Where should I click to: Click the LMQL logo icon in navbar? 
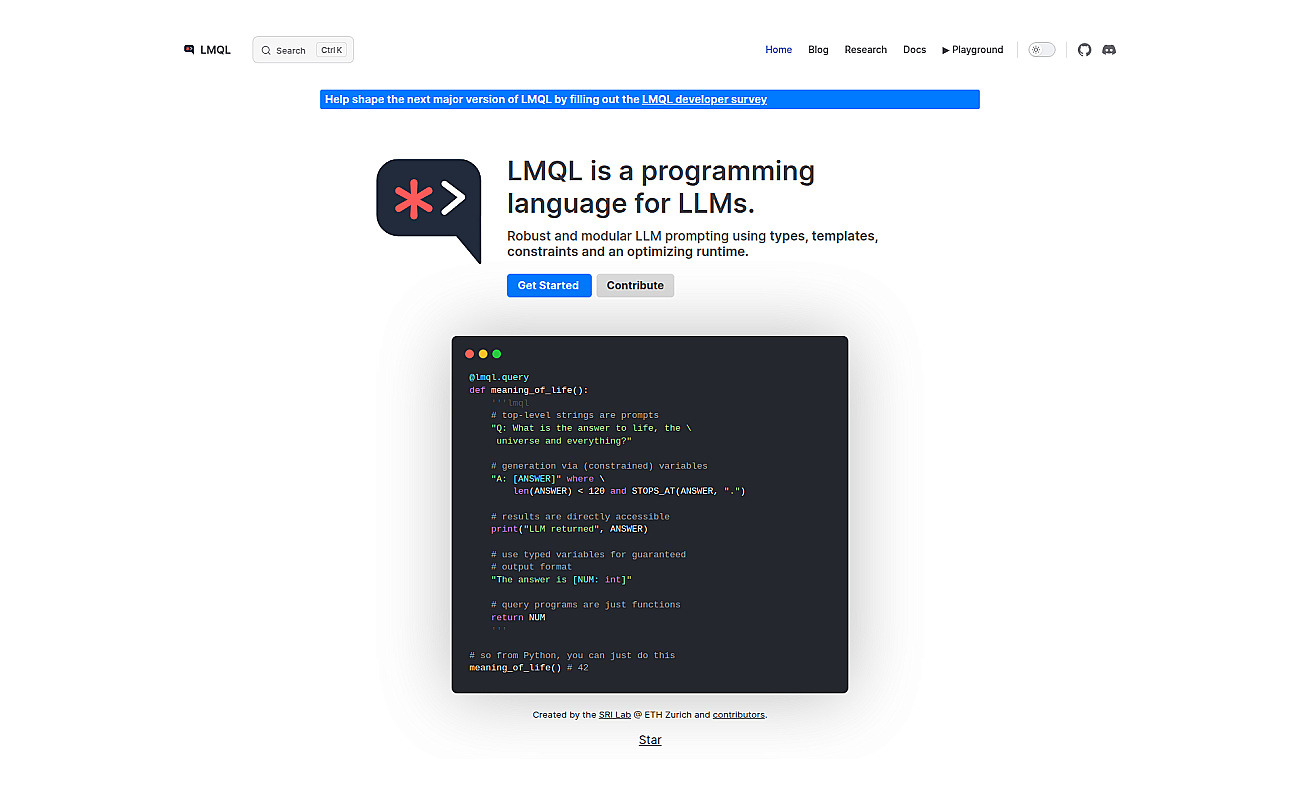[189, 49]
